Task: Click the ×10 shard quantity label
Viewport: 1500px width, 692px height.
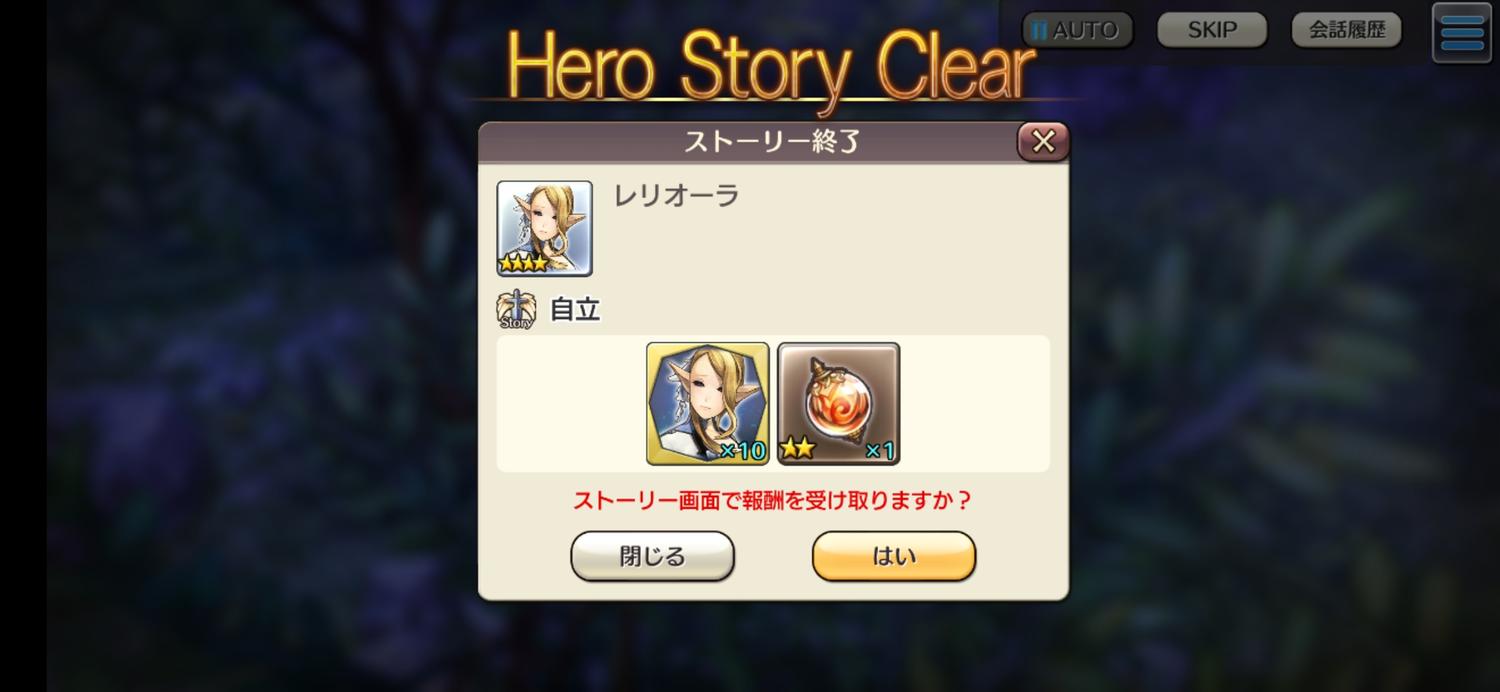Action: point(743,451)
